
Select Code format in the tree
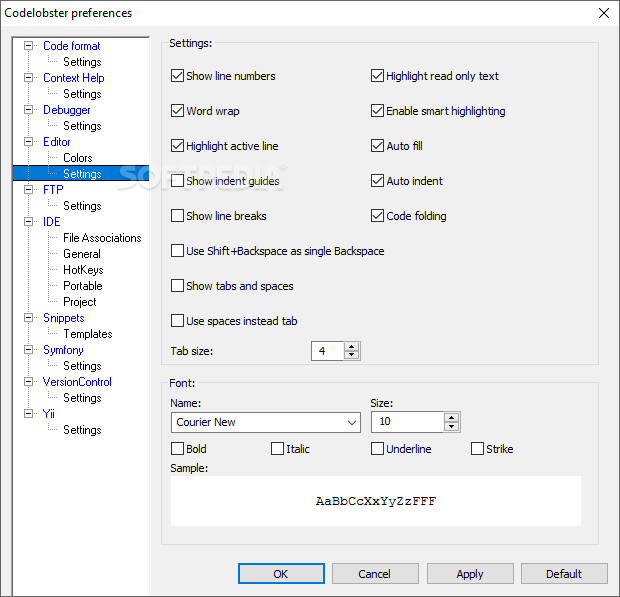click(72, 46)
